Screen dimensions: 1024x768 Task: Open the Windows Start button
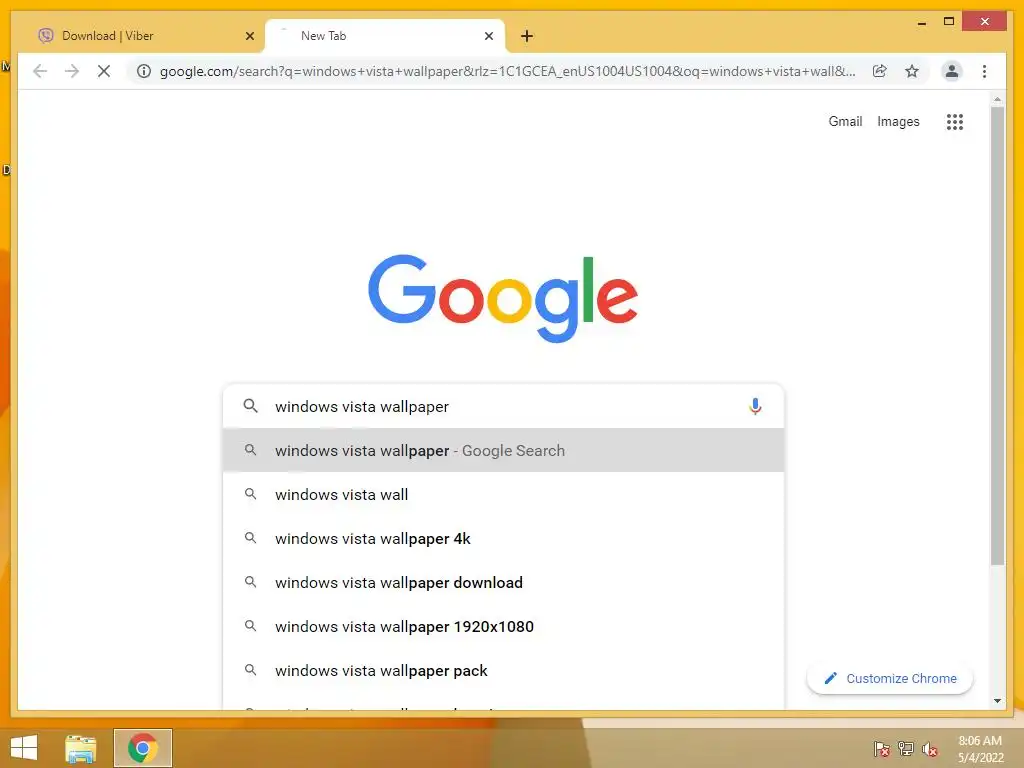click(24, 748)
